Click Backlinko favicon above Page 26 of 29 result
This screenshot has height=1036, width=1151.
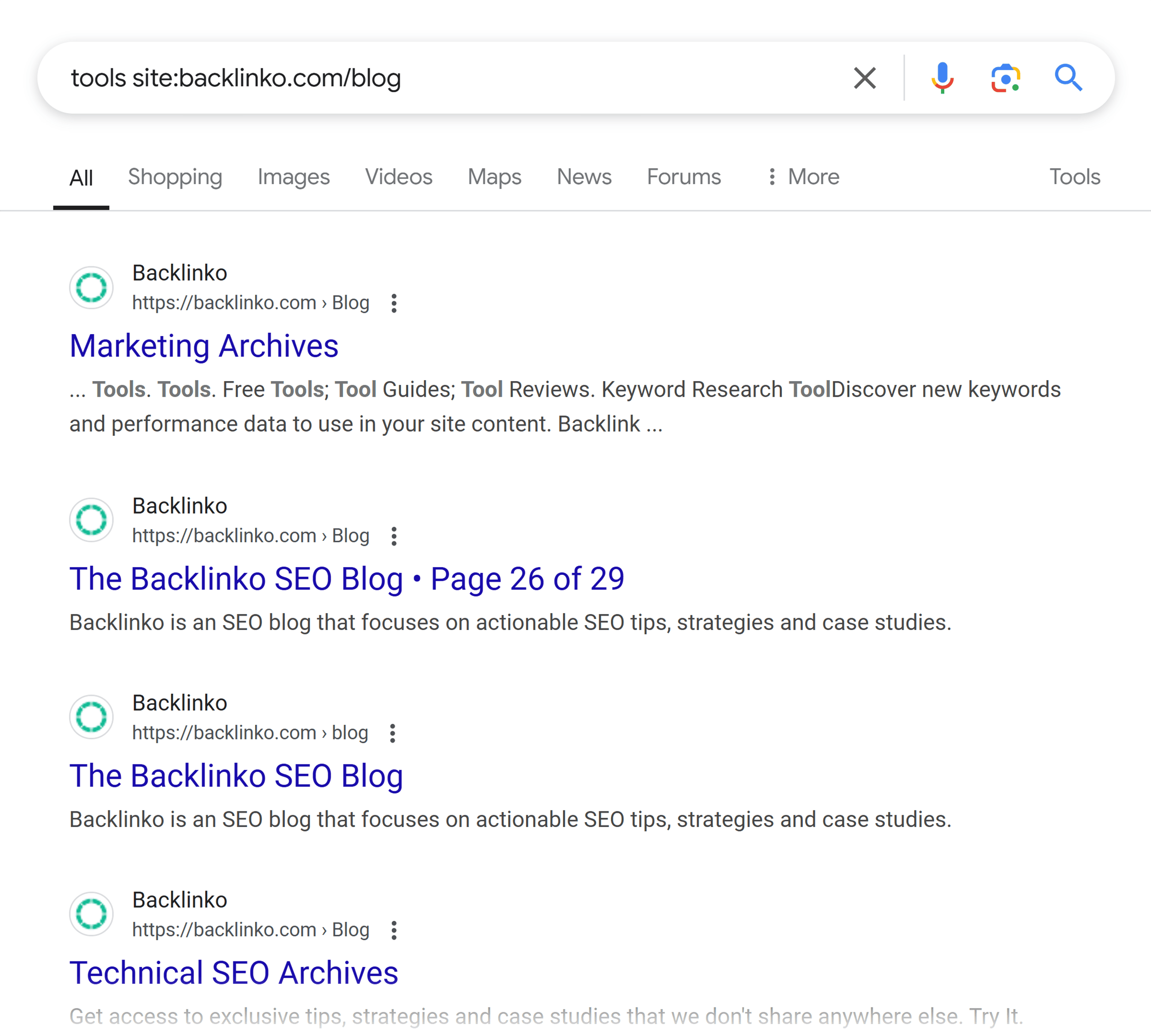click(91, 520)
